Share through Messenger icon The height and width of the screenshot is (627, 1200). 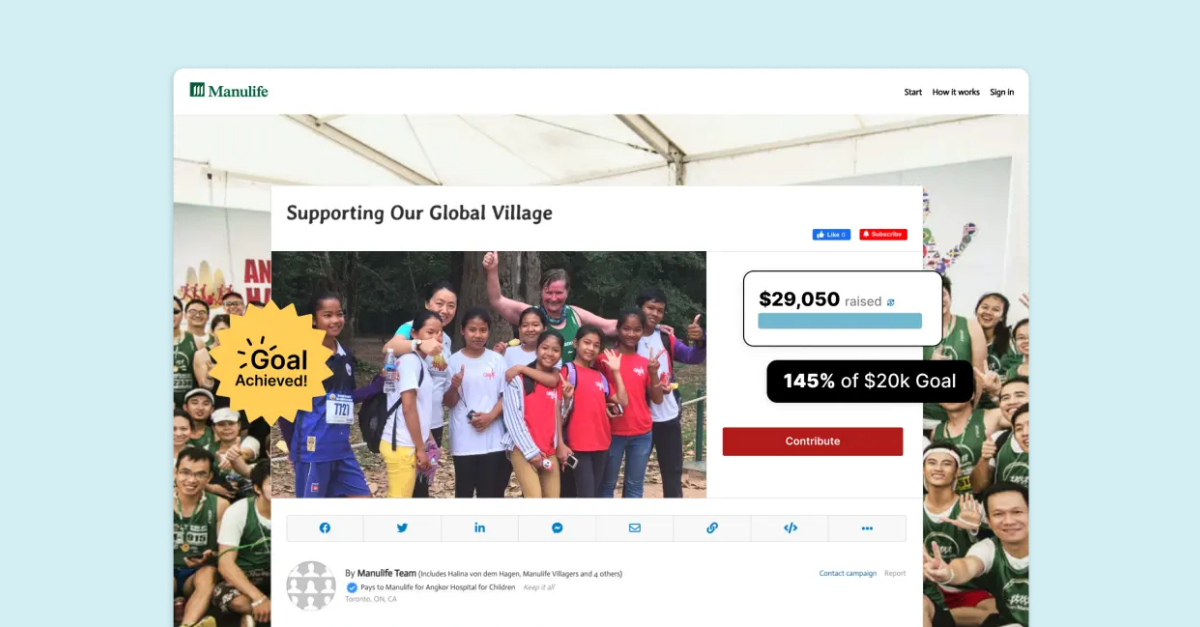pos(557,528)
